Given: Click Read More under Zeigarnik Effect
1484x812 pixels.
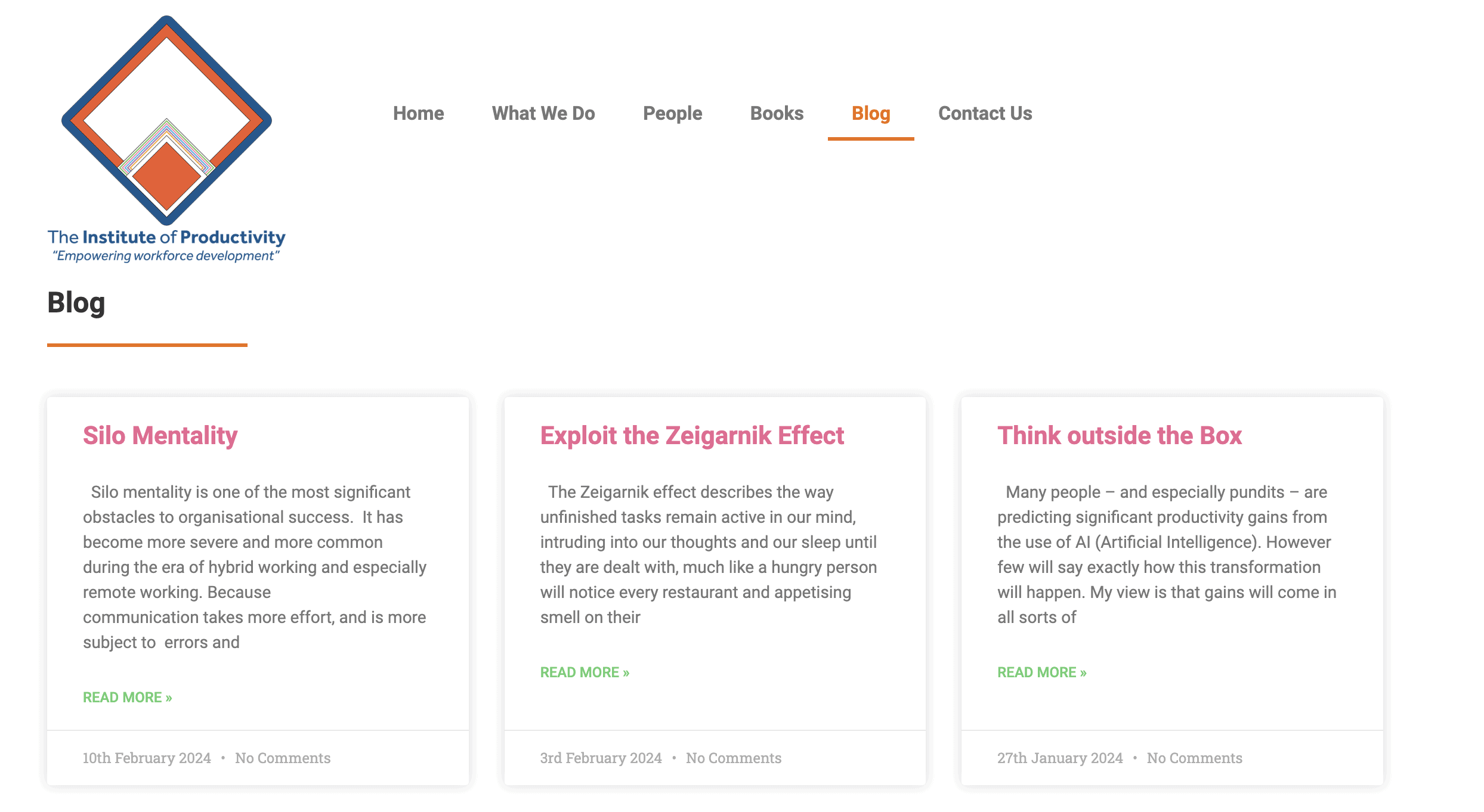Looking at the screenshot, I should tap(585, 672).
